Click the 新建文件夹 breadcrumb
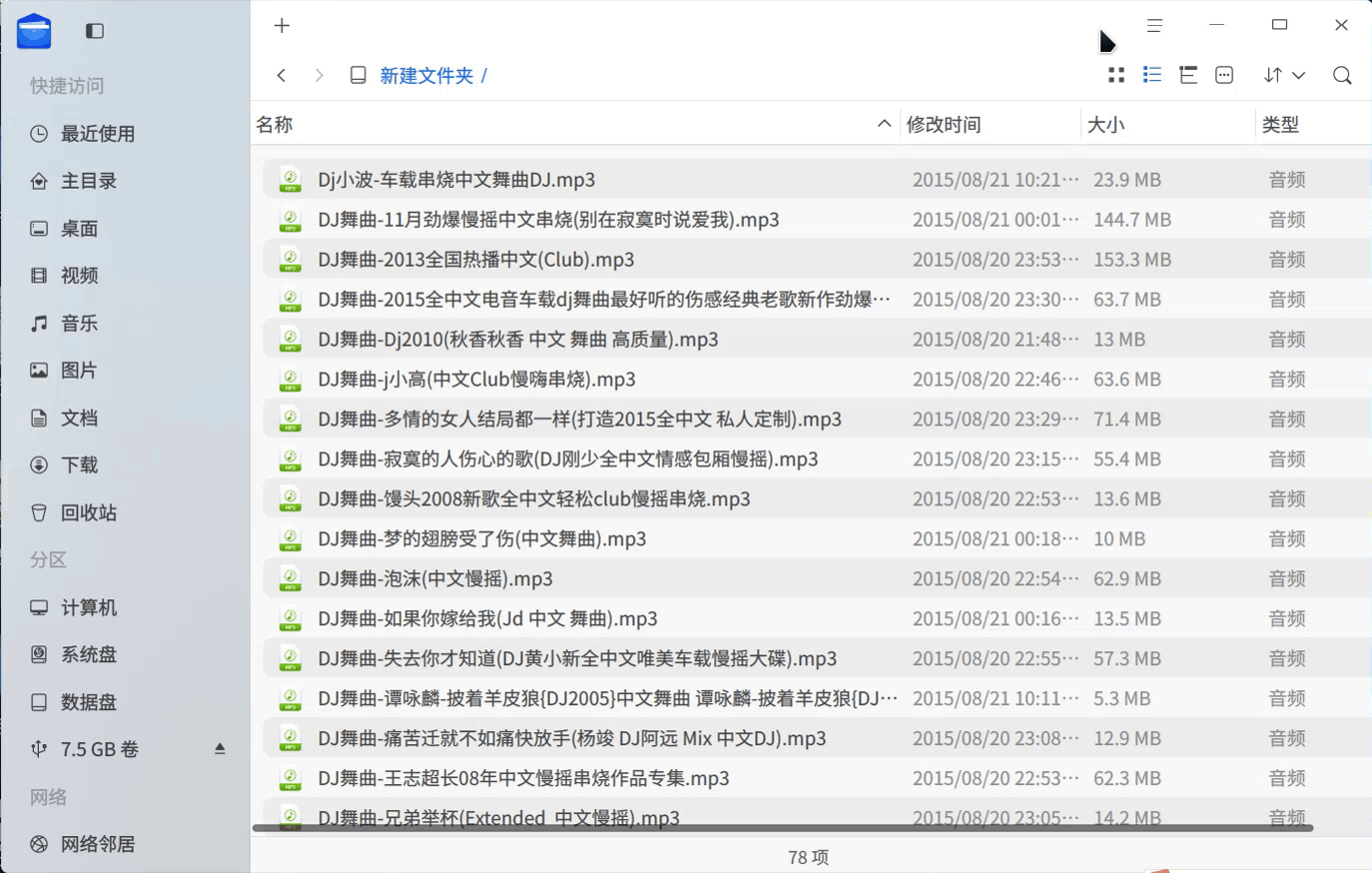The width and height of the screenshot is (1372, 873). [426, 76]
